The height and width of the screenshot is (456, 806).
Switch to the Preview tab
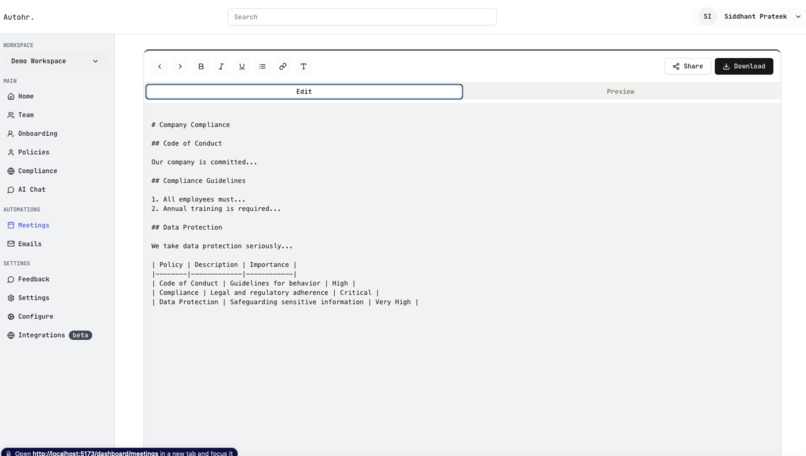(620, 92)
